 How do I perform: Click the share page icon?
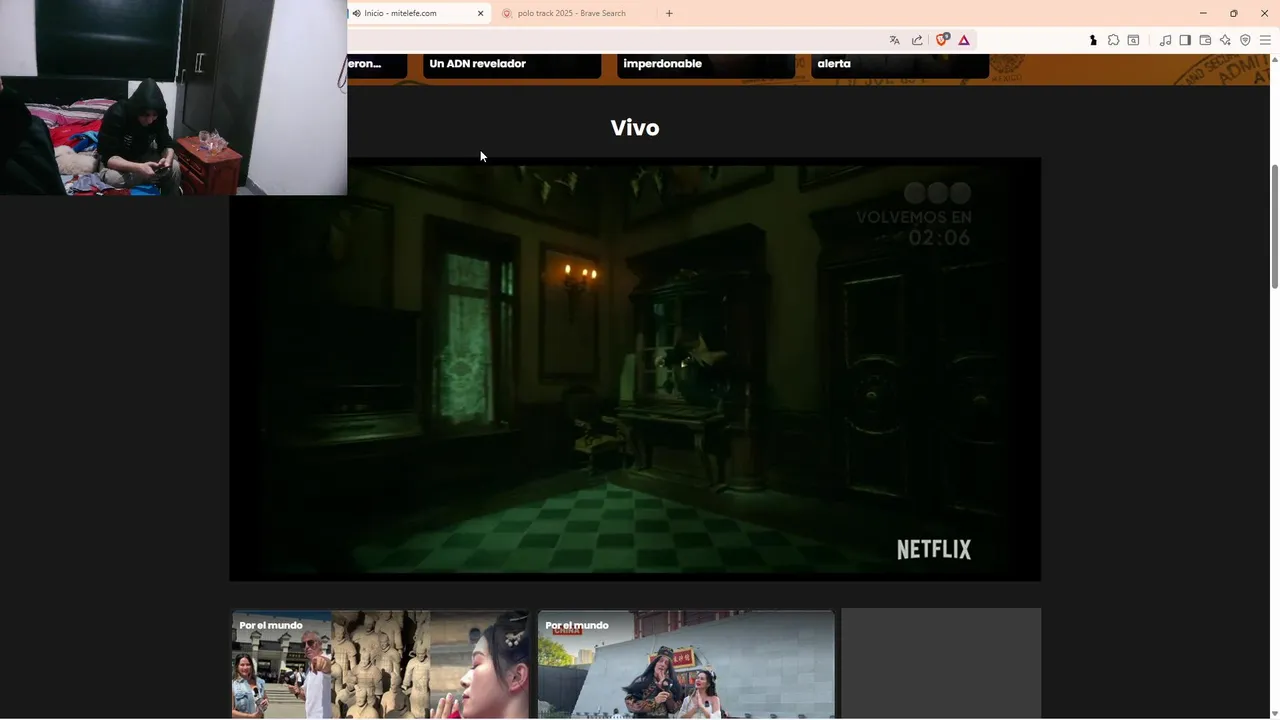(917, 40)
